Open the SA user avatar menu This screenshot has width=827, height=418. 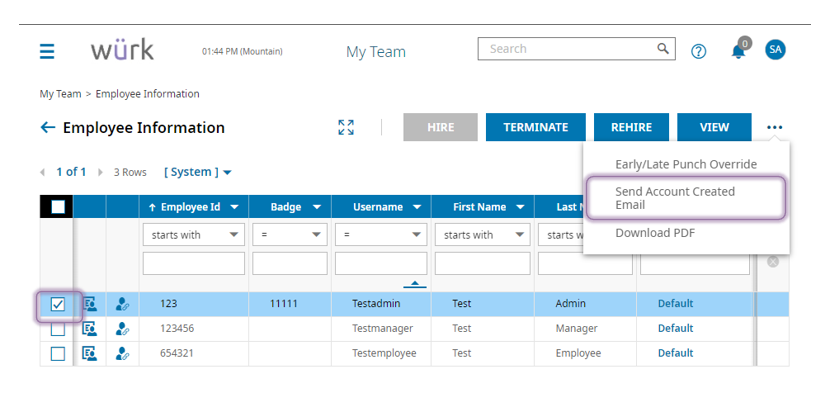coord(775,50)
